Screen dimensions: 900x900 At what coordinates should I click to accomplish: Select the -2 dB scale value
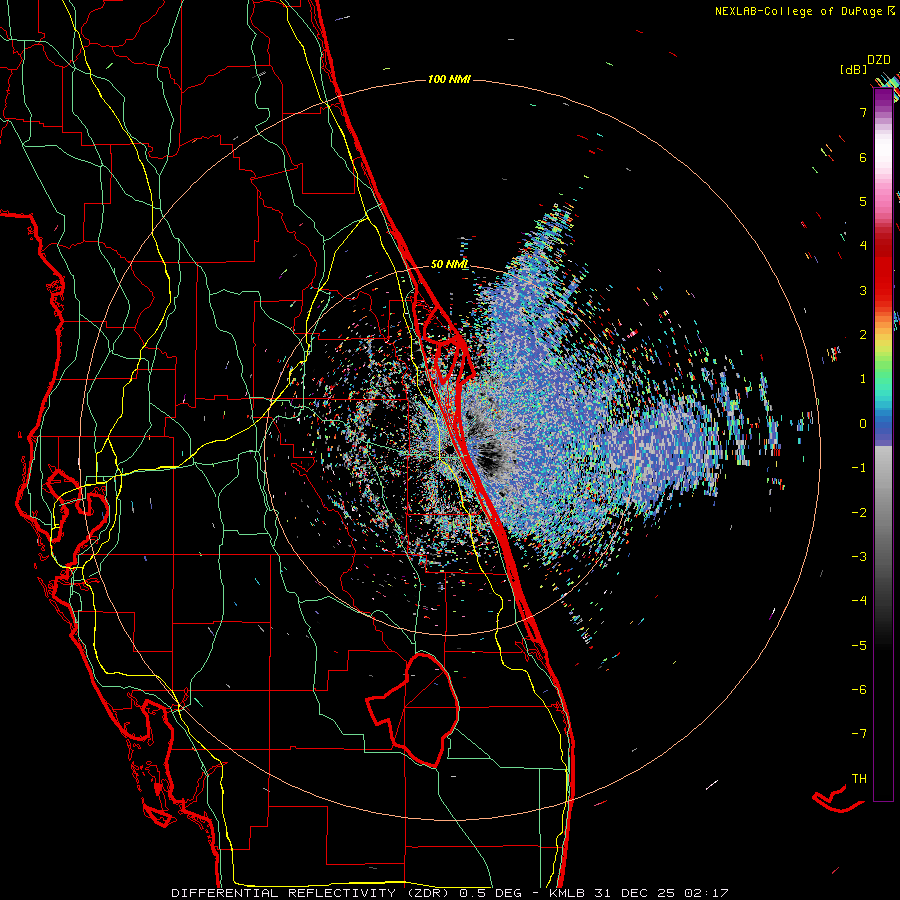(x=859, y=513)
